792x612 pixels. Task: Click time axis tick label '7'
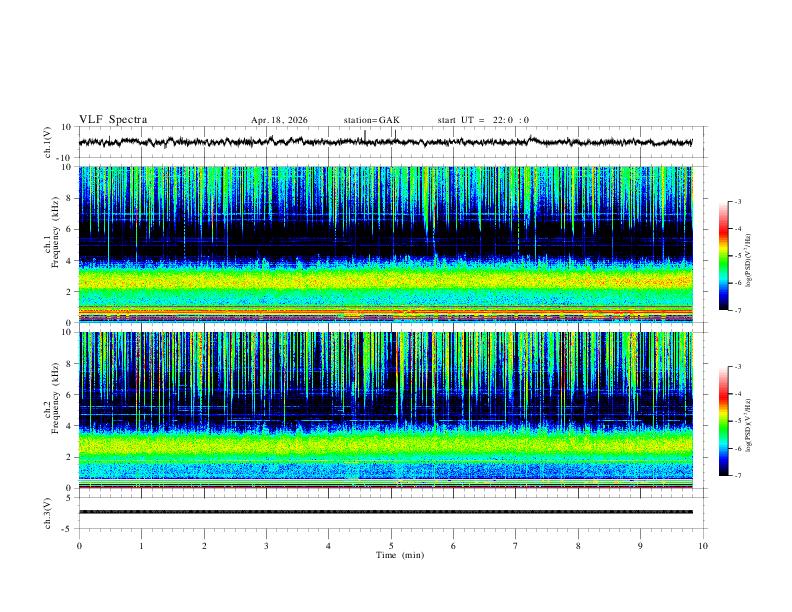point(516,546)
